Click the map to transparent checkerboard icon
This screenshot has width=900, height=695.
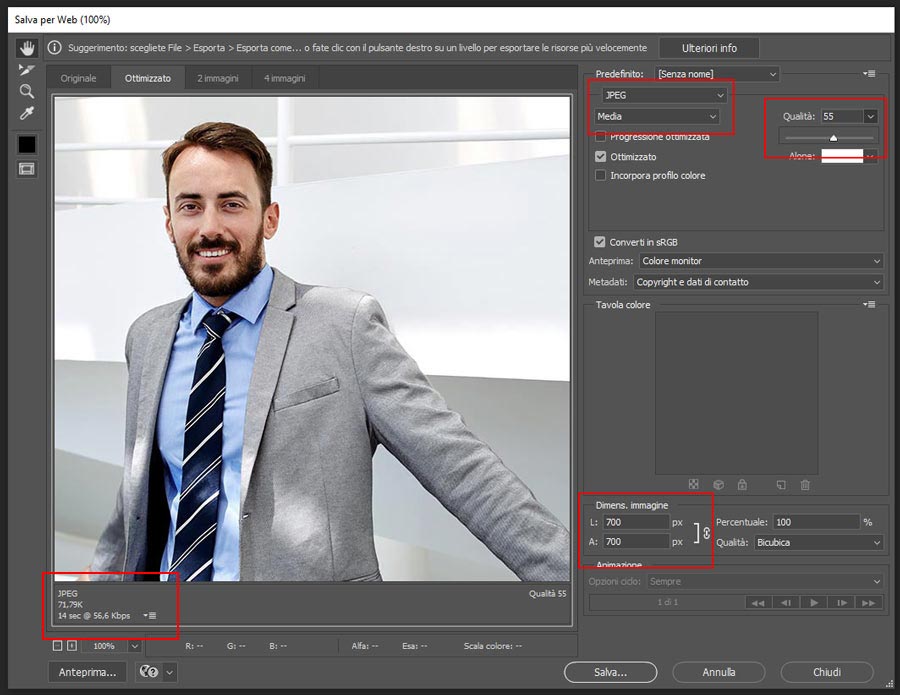(x=693, y=485)
